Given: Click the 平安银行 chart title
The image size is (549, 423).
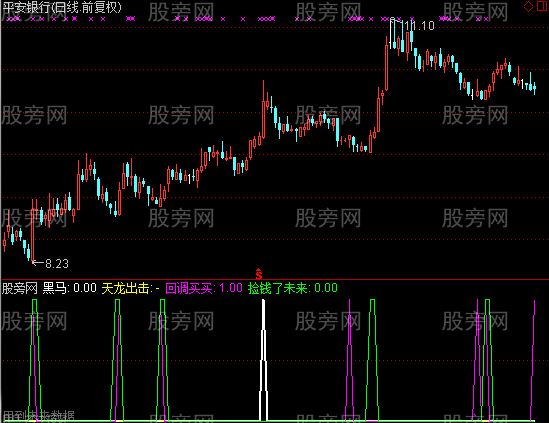Looking at the screenshot, I should click(x=62, y=7).
